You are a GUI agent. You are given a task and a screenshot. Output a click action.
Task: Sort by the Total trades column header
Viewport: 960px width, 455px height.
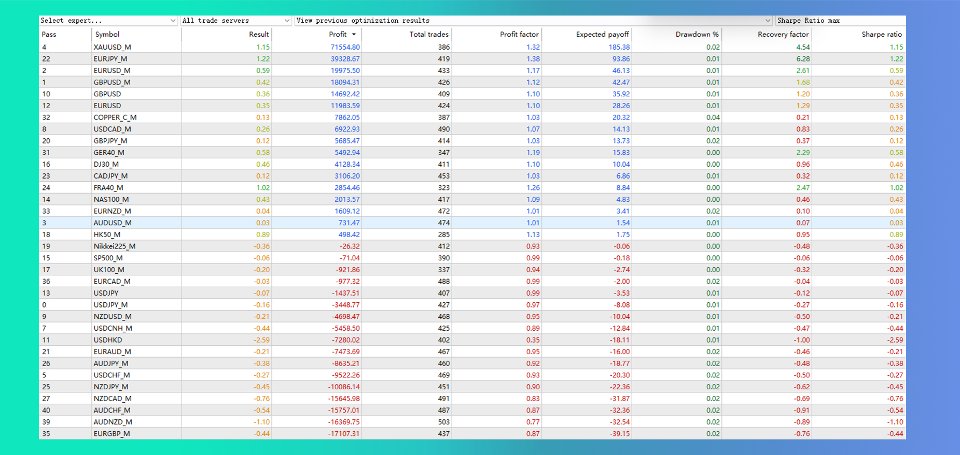tap(407, 34)
